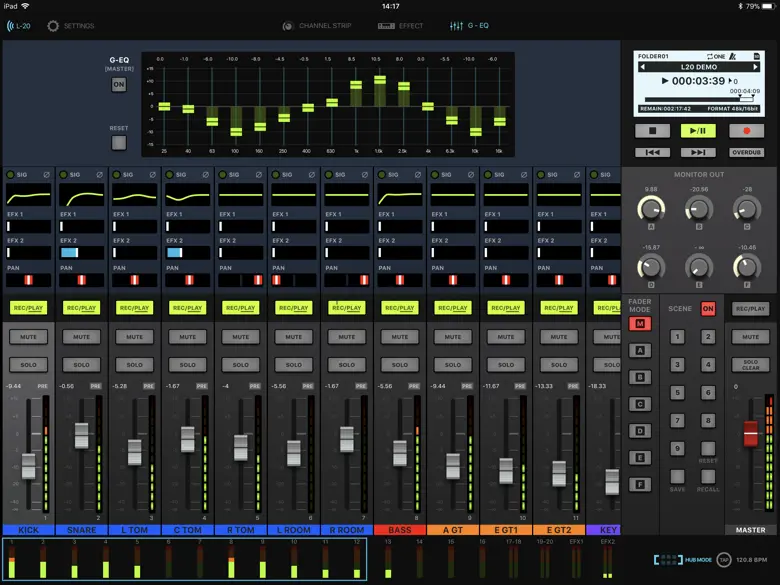
Task: Skip to next track with fast-forward button
Action: click(698, 152)
